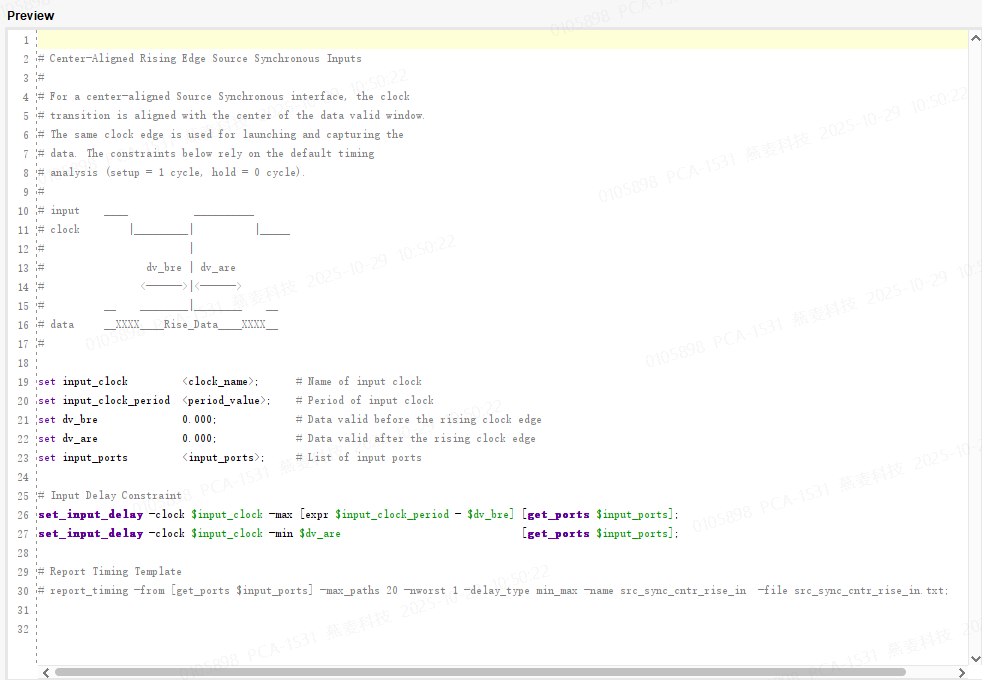Click the set_input_delay command on line 27
The image size is (982, 680).
coord(91,533)
